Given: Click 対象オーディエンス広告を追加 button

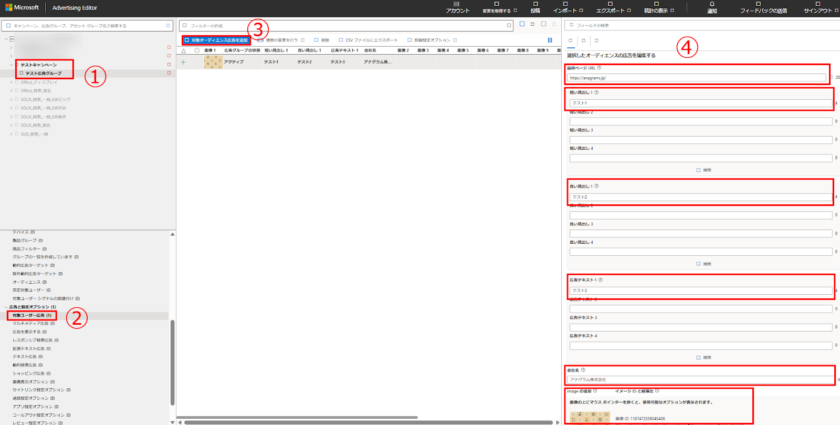Looking at the screenshot, I should point(213,40).
